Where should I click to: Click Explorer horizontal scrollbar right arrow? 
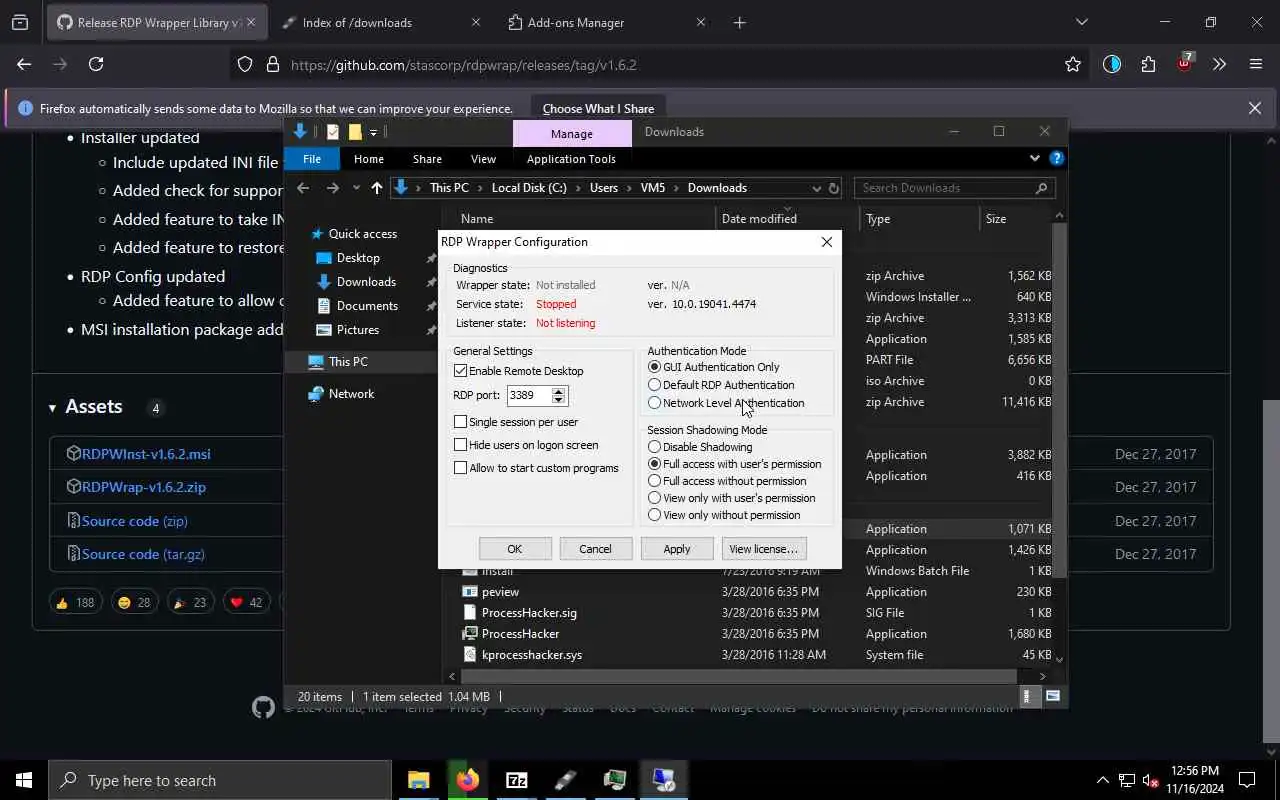tap(1043, 676)
